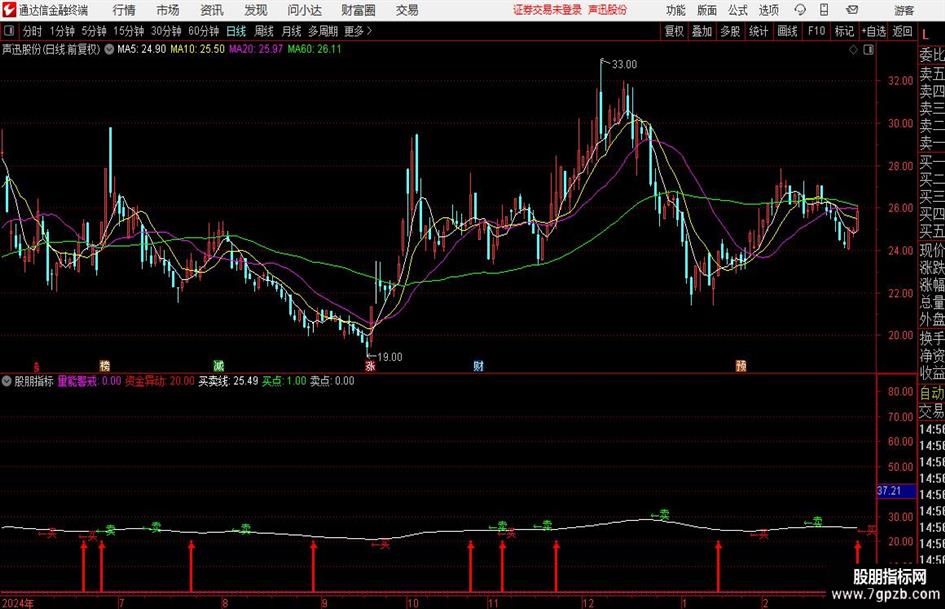Click the MA60: 26.11 indicator value
Image resolution: width=945 pixels, height=609 pixels.
pos(315,49)
